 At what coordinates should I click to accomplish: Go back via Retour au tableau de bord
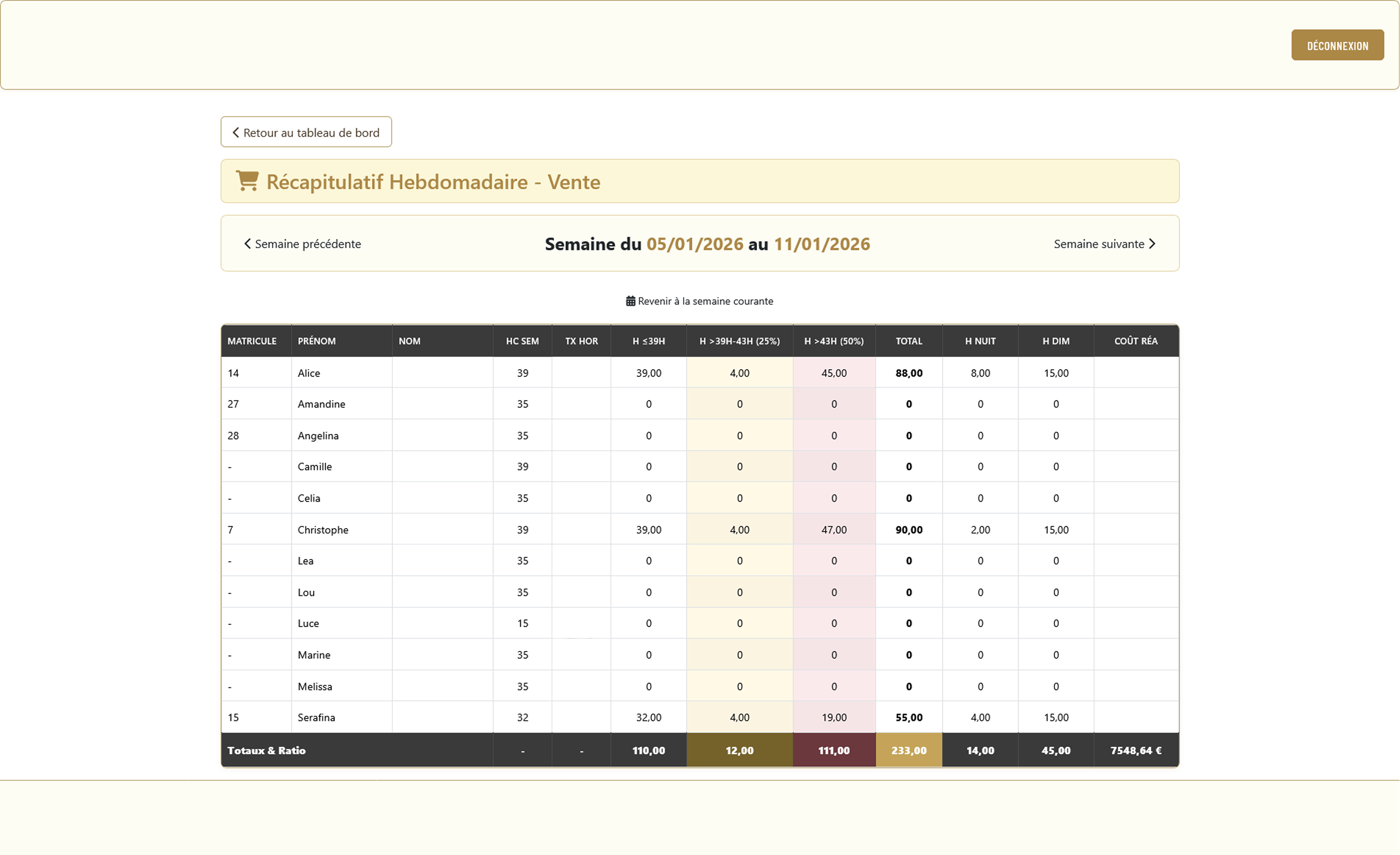[306, 132]
